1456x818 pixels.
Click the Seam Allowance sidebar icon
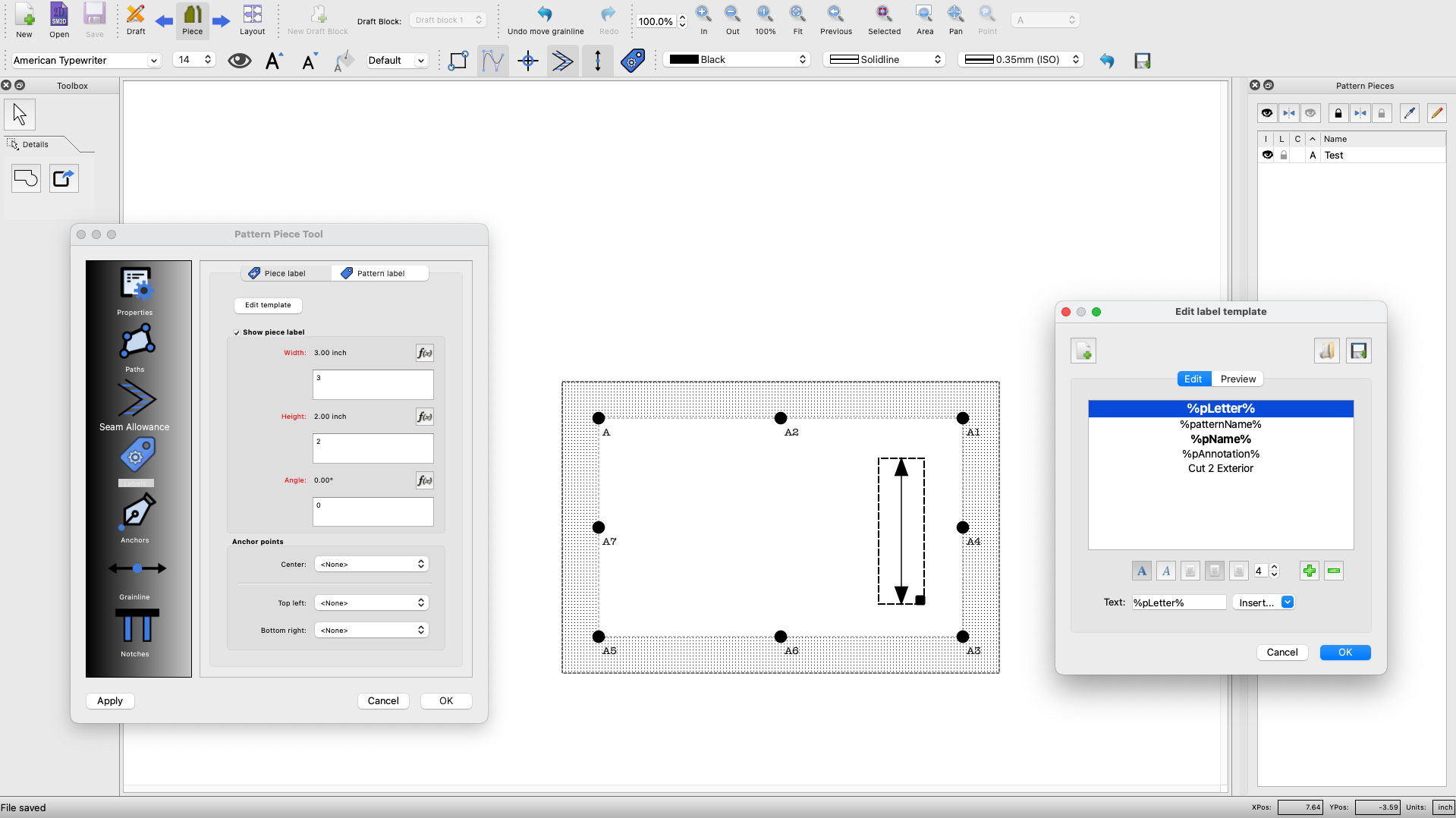point(137,399)
